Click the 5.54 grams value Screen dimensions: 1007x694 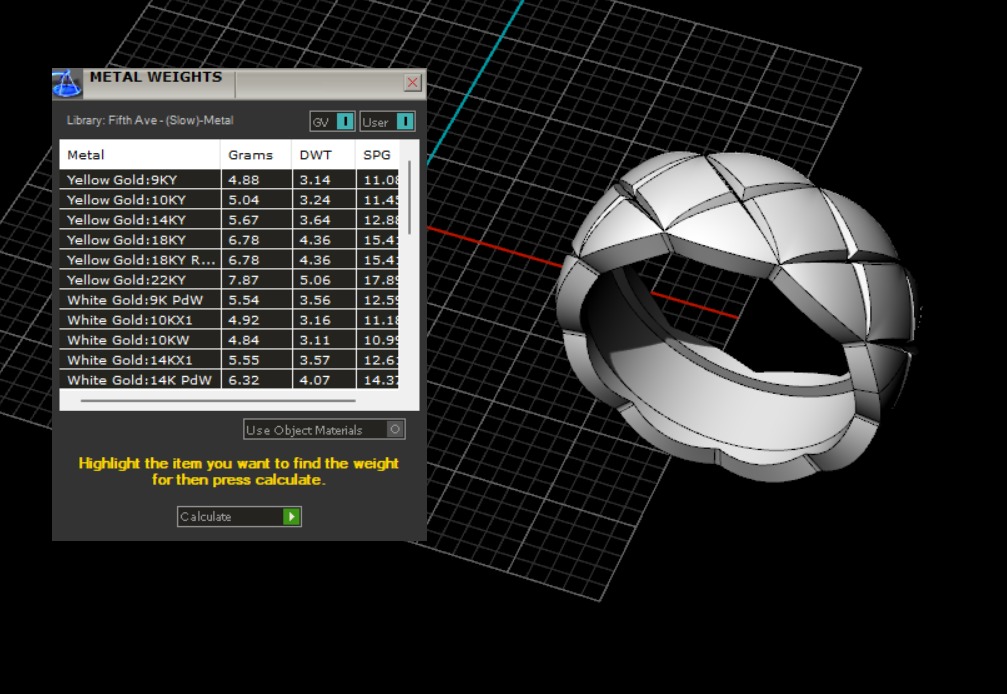[244, 300]
